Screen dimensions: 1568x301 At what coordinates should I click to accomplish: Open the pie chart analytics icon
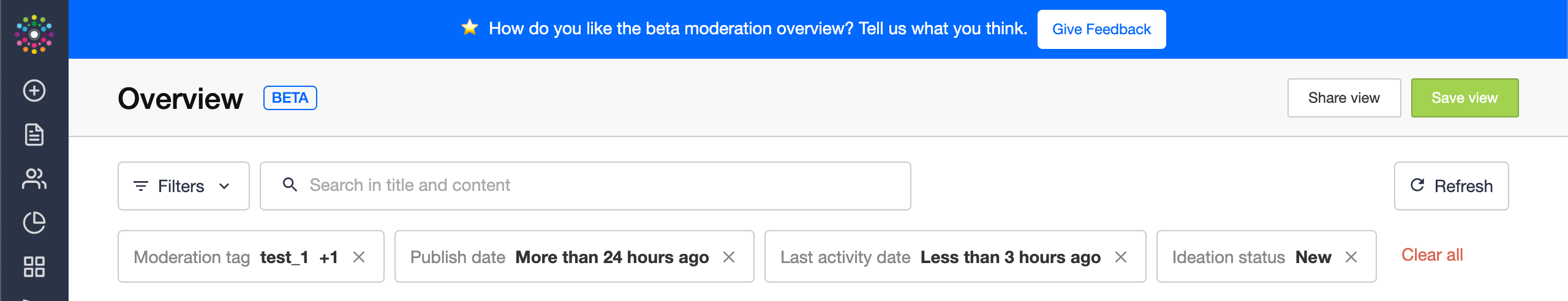tap(34, 223)
